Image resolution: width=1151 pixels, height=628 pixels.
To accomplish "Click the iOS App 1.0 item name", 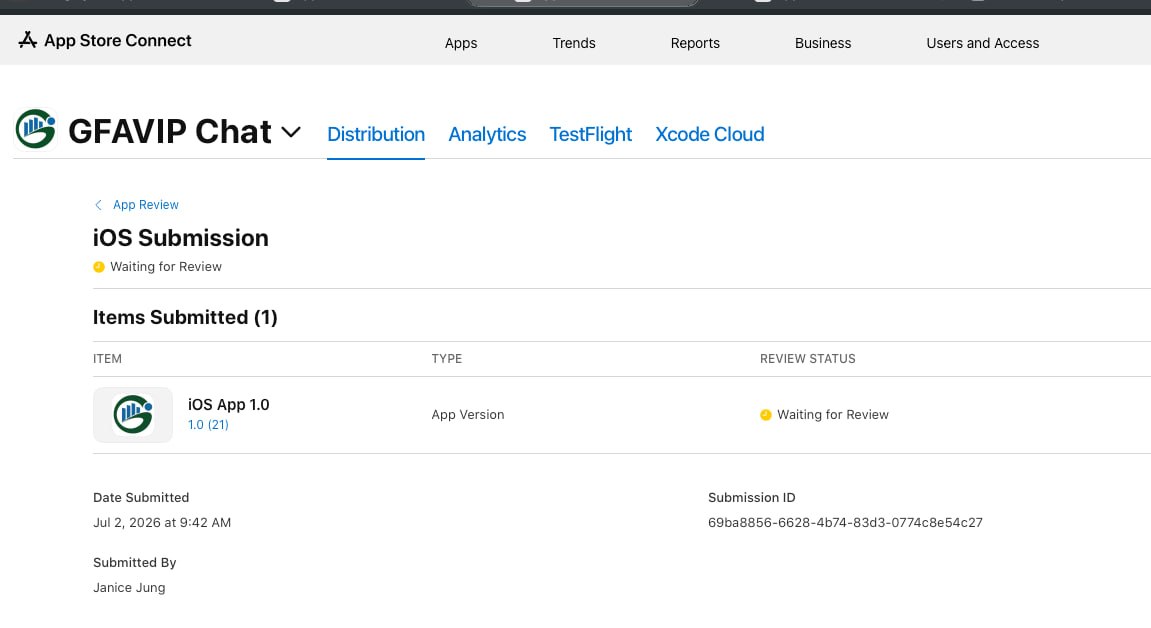I will (229, 404).
